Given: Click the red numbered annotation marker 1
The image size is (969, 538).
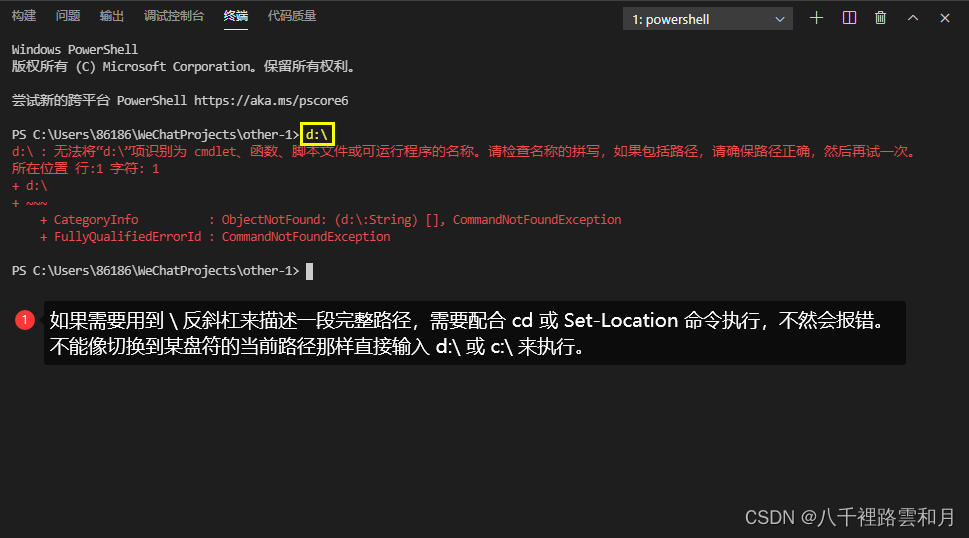Looking at the screenshot, I should pos(25,320).
